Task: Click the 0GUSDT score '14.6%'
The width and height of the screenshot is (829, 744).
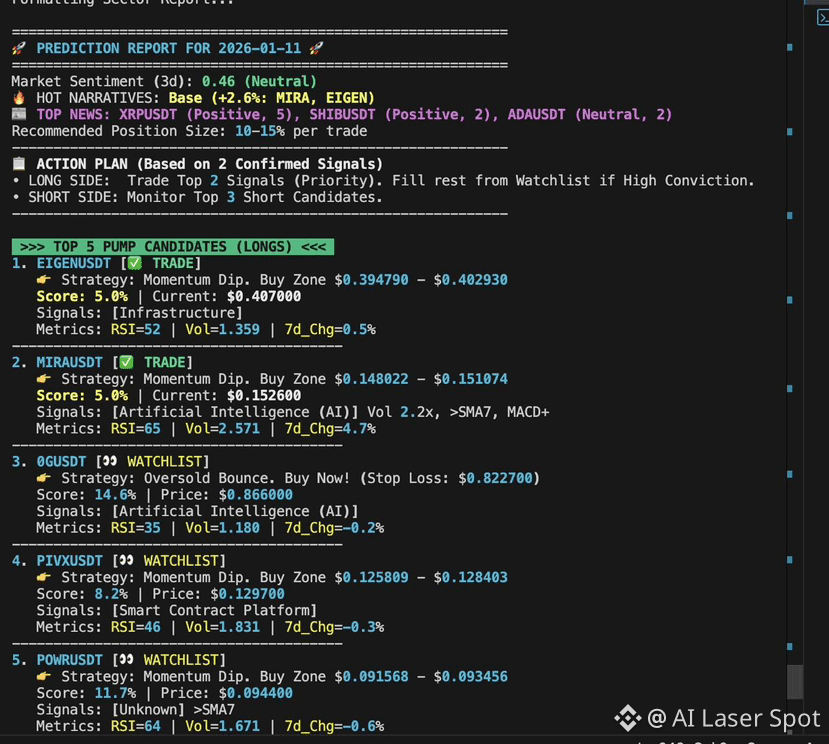Action: tap(115, 494)
